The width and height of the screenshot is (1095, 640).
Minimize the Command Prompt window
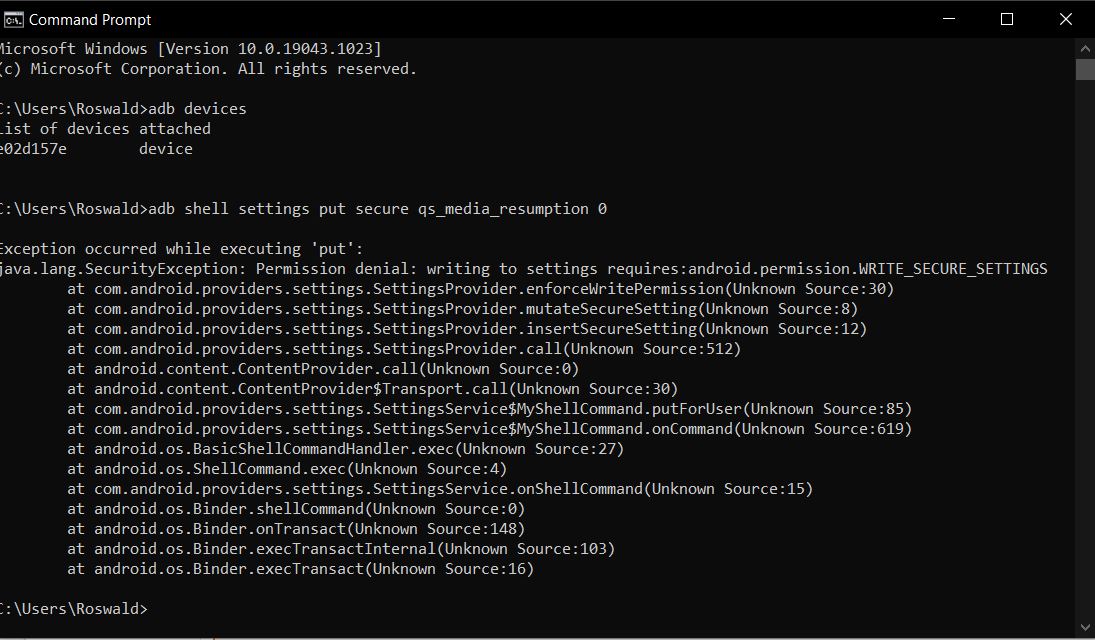point(948,19)
